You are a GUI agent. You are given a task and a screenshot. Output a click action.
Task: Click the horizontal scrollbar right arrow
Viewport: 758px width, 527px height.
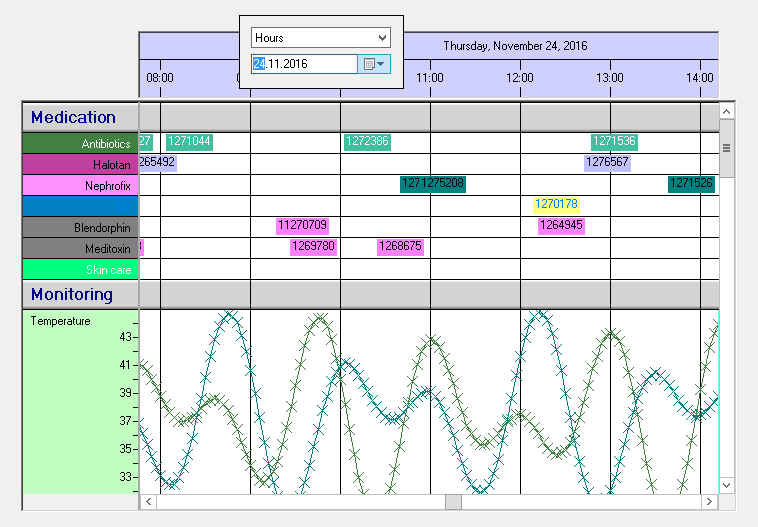pyautogui.click(x=710, y=501)
